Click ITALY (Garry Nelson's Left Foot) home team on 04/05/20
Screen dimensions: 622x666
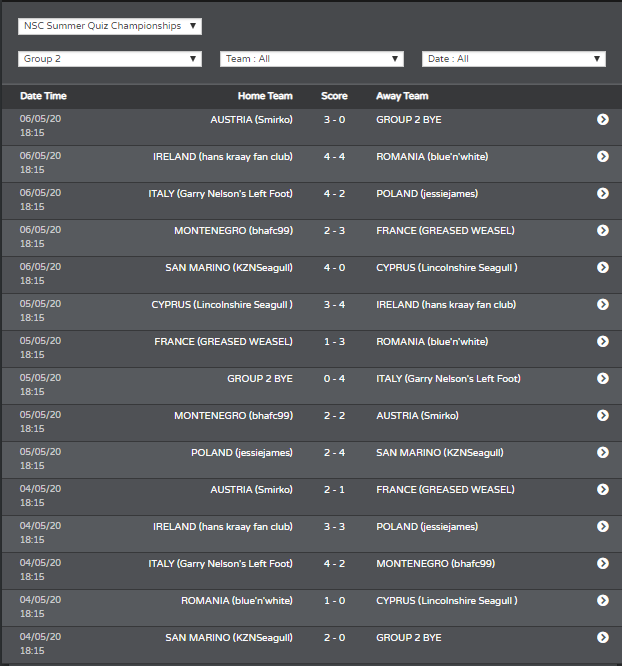click(x=221, y=564)
